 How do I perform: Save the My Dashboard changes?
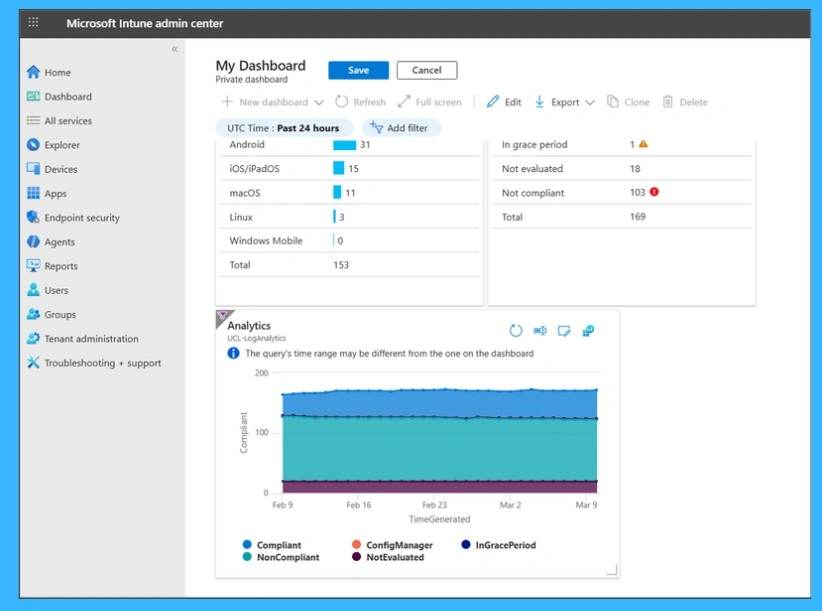357,70
